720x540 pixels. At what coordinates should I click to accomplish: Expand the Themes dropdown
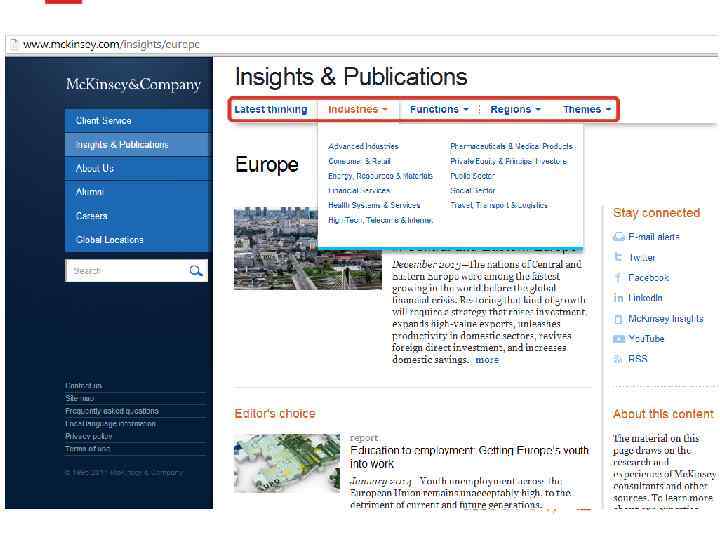[587, 109]
